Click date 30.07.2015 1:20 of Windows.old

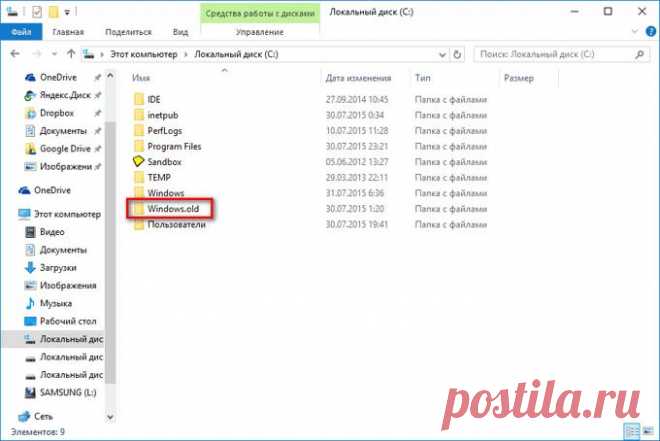point(354,208)
